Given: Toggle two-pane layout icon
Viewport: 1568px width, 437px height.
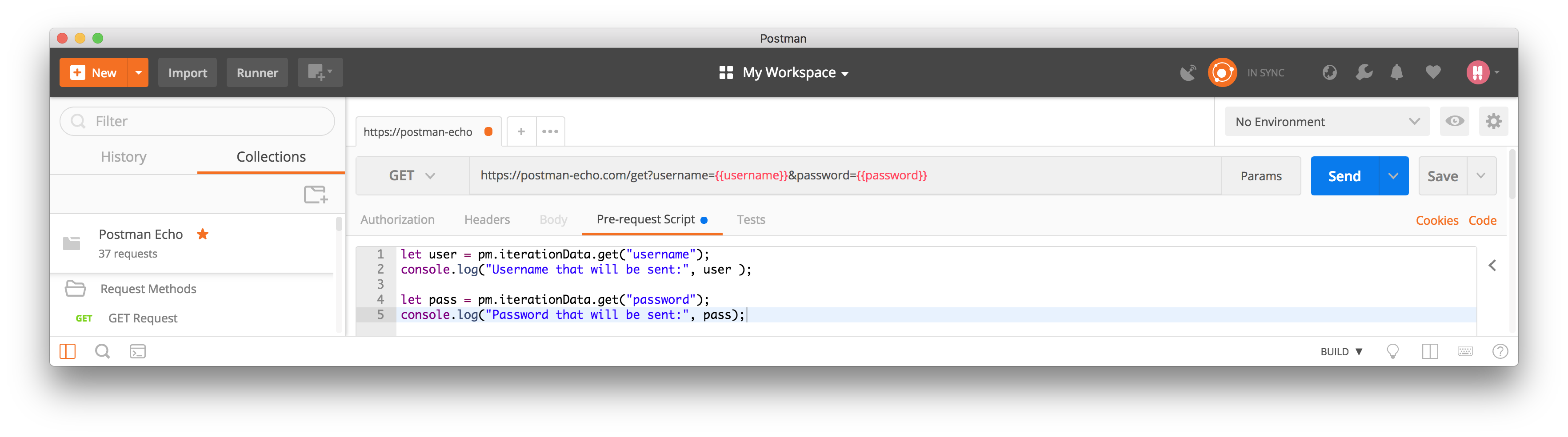Looking at the screenshot, I should (x=1430, y=351).
